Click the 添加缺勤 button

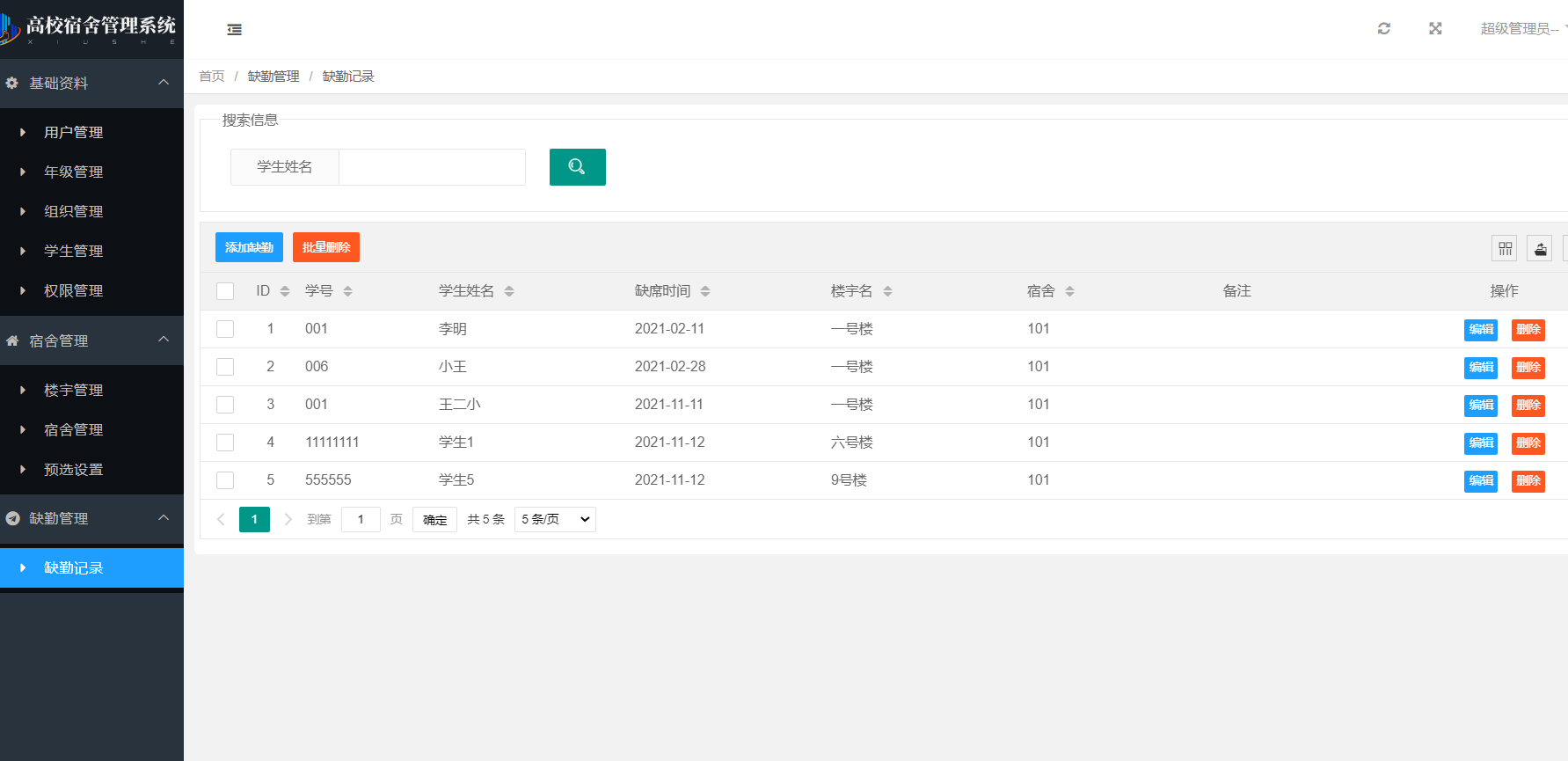[x=249, y=247]
